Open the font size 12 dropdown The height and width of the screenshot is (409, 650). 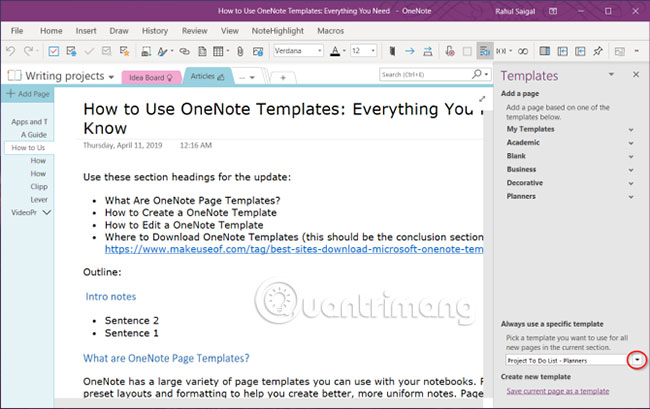(x=373, y=51)
